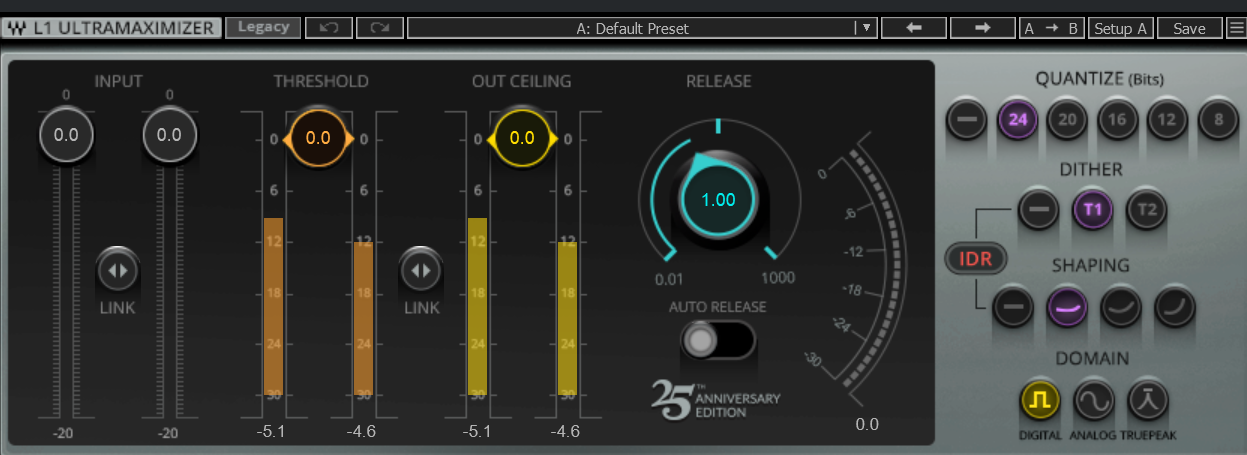This screenshot has height=455, width=1247.
Task: Set quantize to 8 bits
Action: pos(1218,120)
